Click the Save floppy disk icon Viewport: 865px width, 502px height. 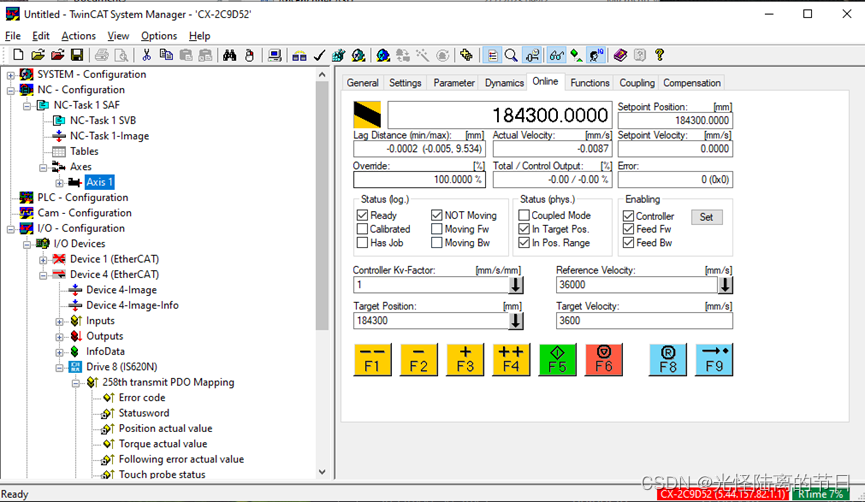pos(77,55)
